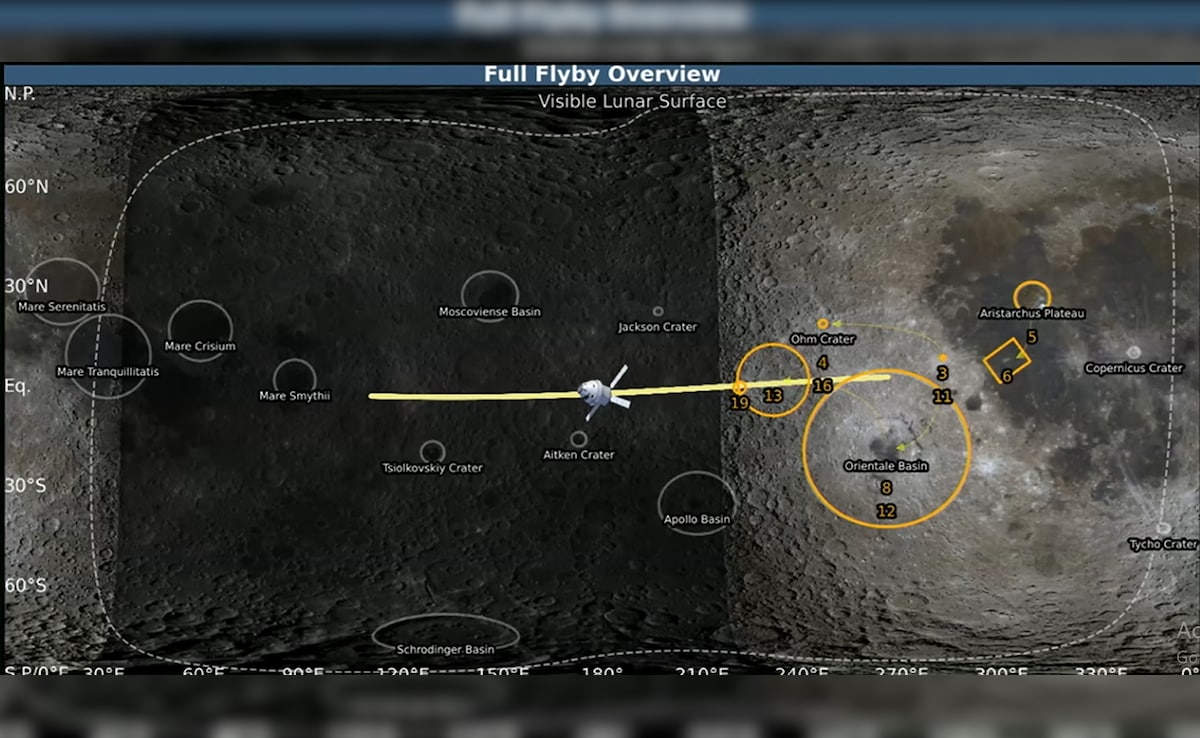Click the small circle marking Jackson Crater

pos(658,312)
